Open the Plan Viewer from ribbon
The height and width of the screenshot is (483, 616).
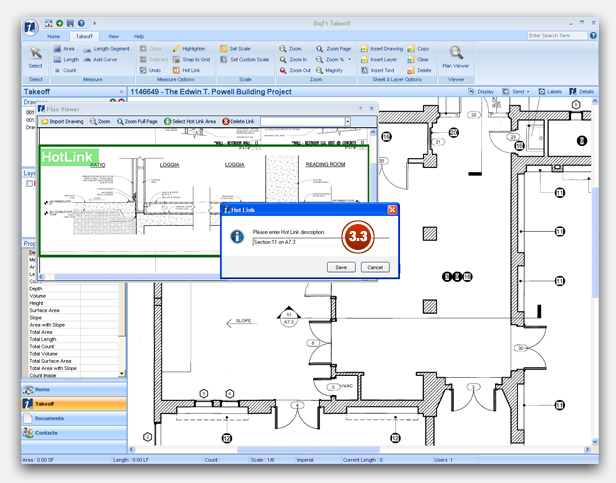456,57
